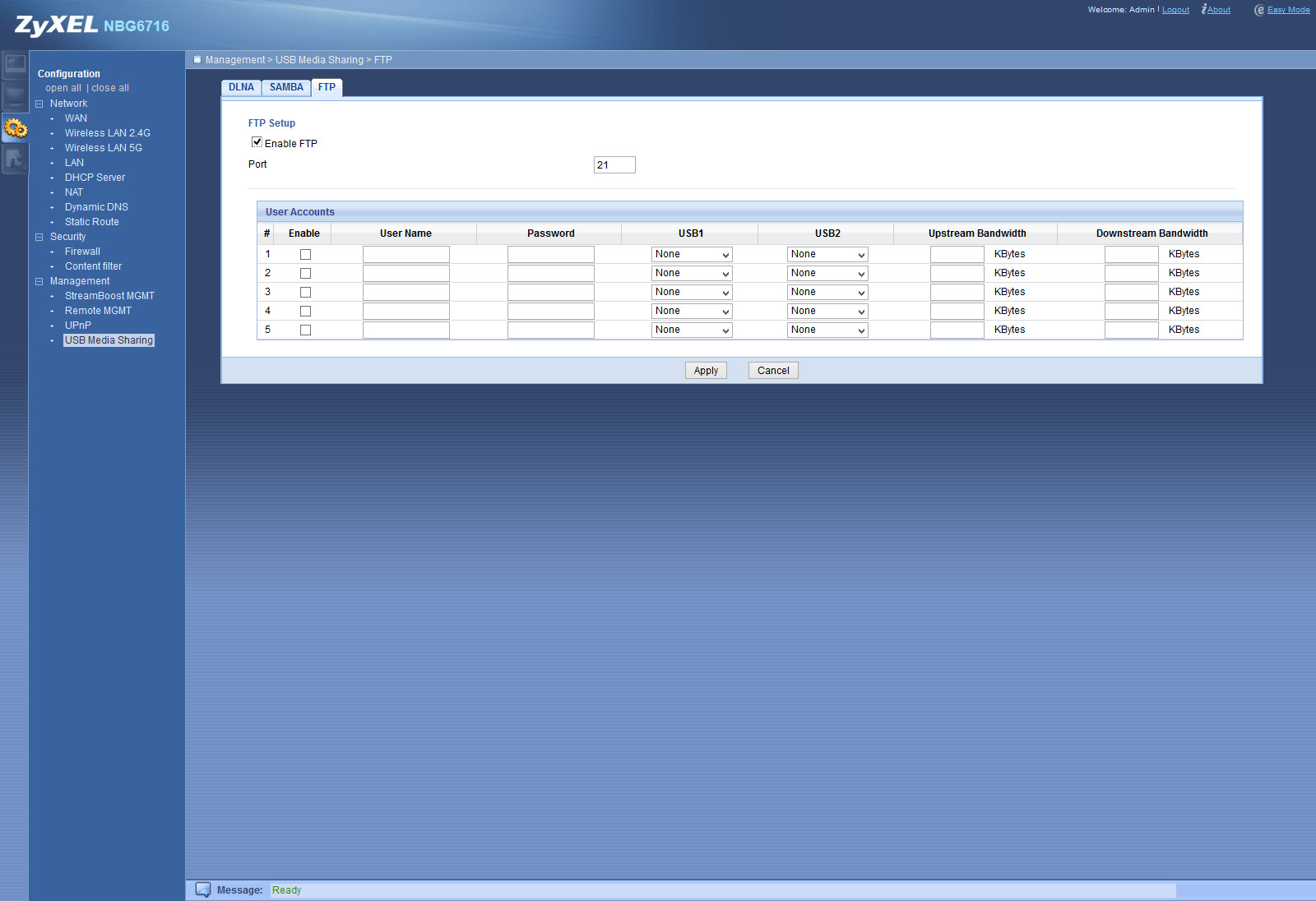Open USB2 dropdown for row 2

tap(827, 274)
